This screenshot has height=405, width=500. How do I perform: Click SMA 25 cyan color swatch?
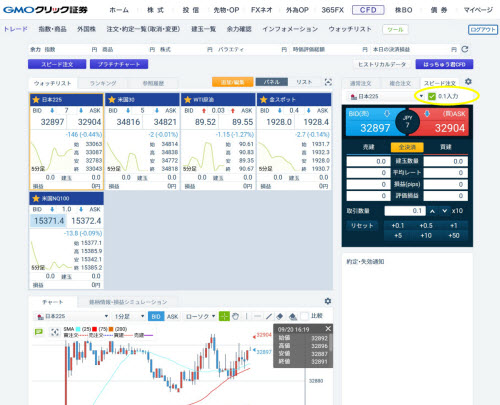point(78,329)
